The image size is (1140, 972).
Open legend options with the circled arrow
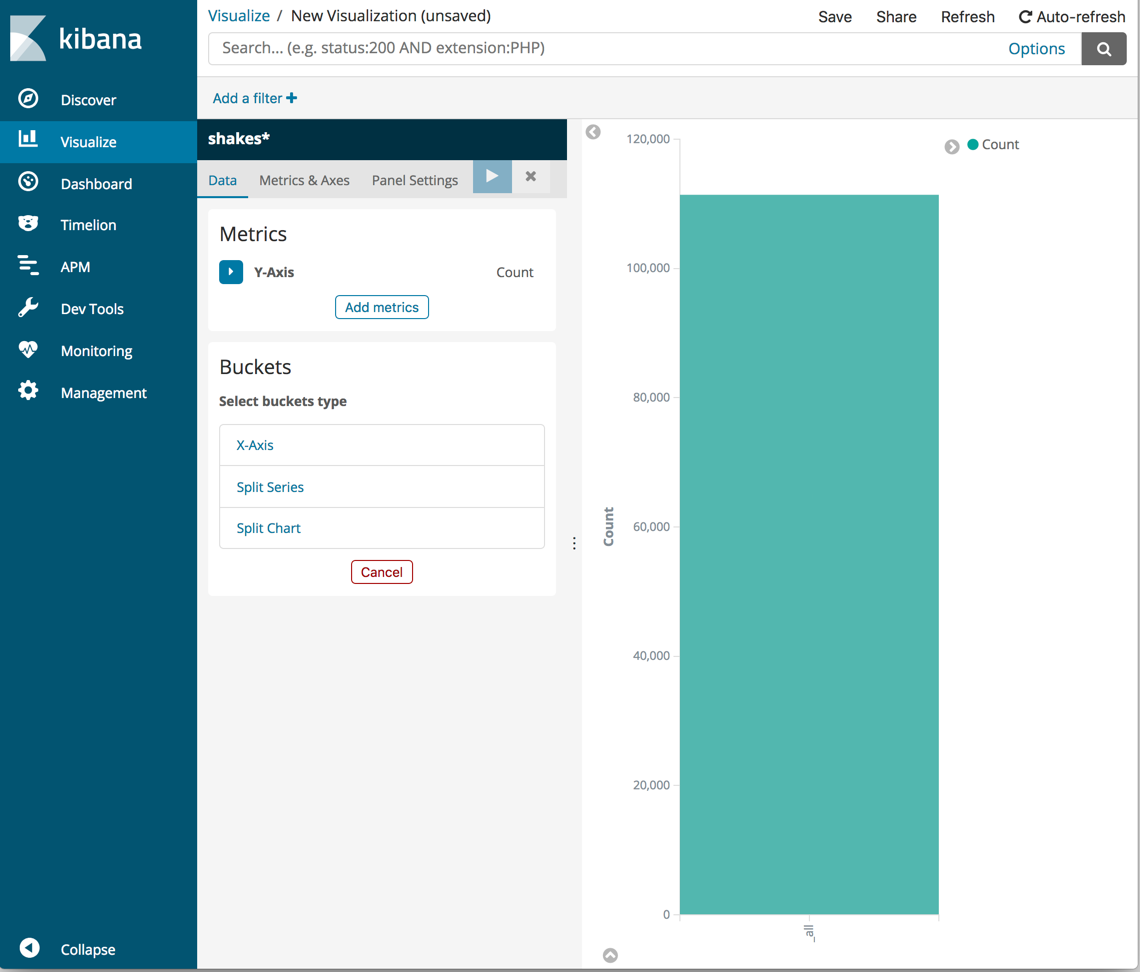pyautogui.click(x=952, y=146)
